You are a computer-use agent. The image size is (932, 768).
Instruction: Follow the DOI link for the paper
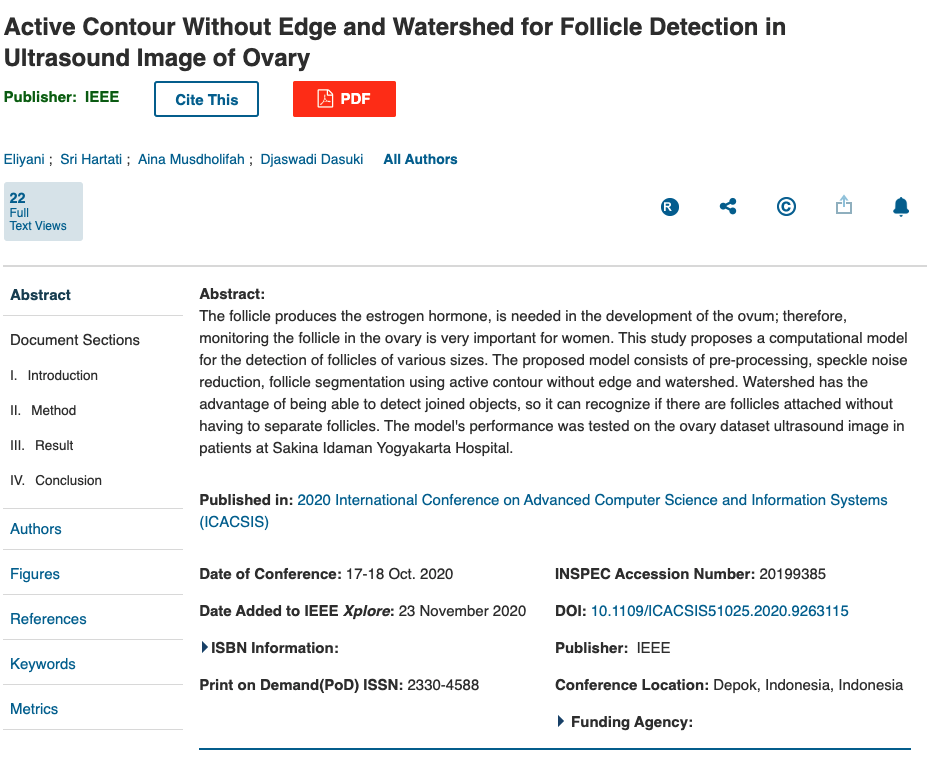[x=720, y=611]
